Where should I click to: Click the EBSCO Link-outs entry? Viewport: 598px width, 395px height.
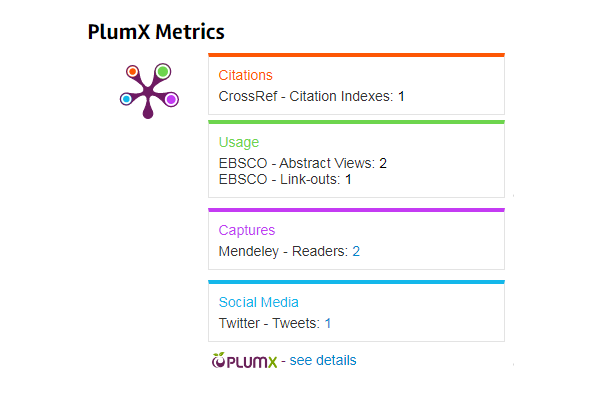coord(285,179)
